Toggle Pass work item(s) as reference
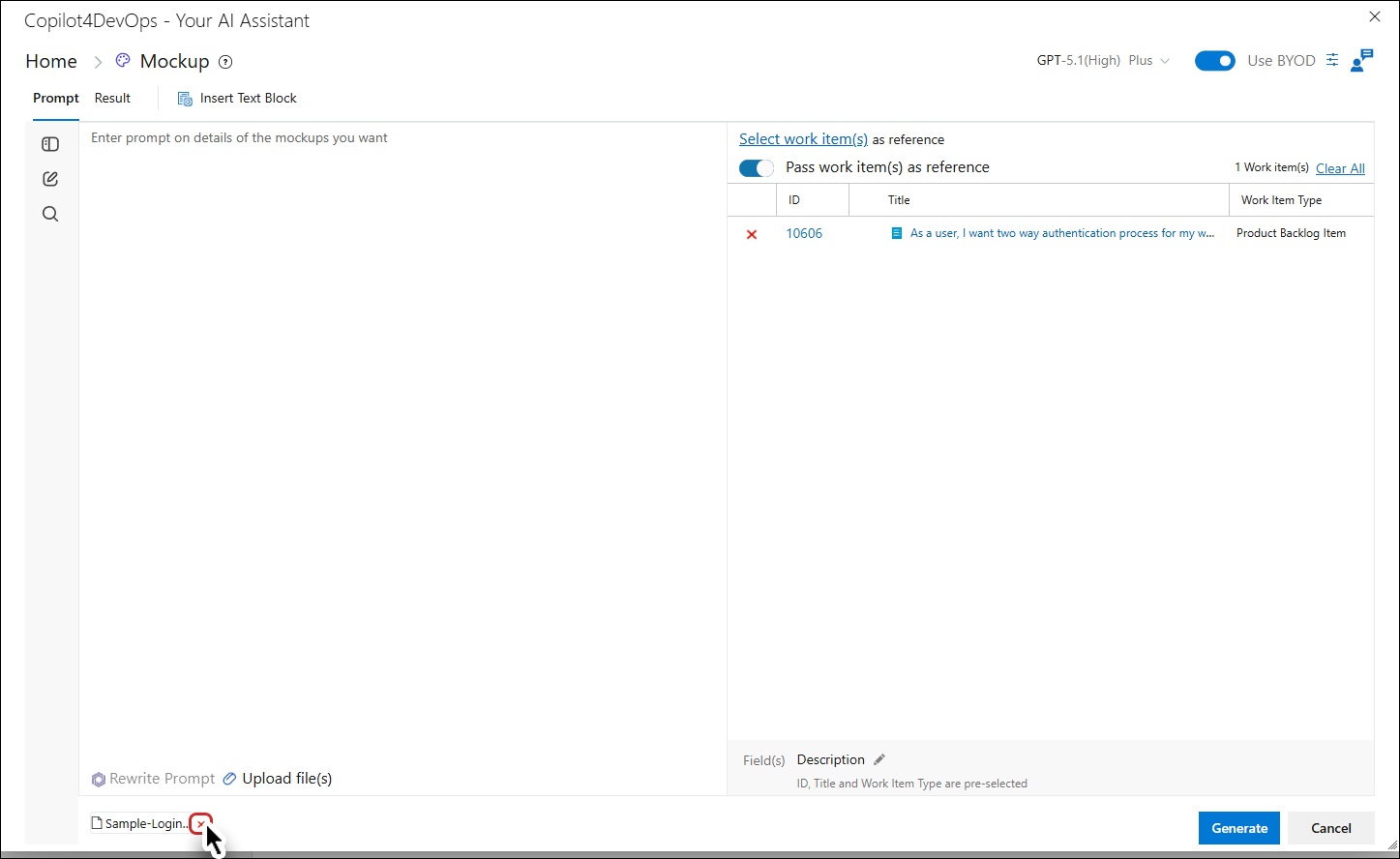The height and width of the screenshot is (859, 1400). [757, 168]
